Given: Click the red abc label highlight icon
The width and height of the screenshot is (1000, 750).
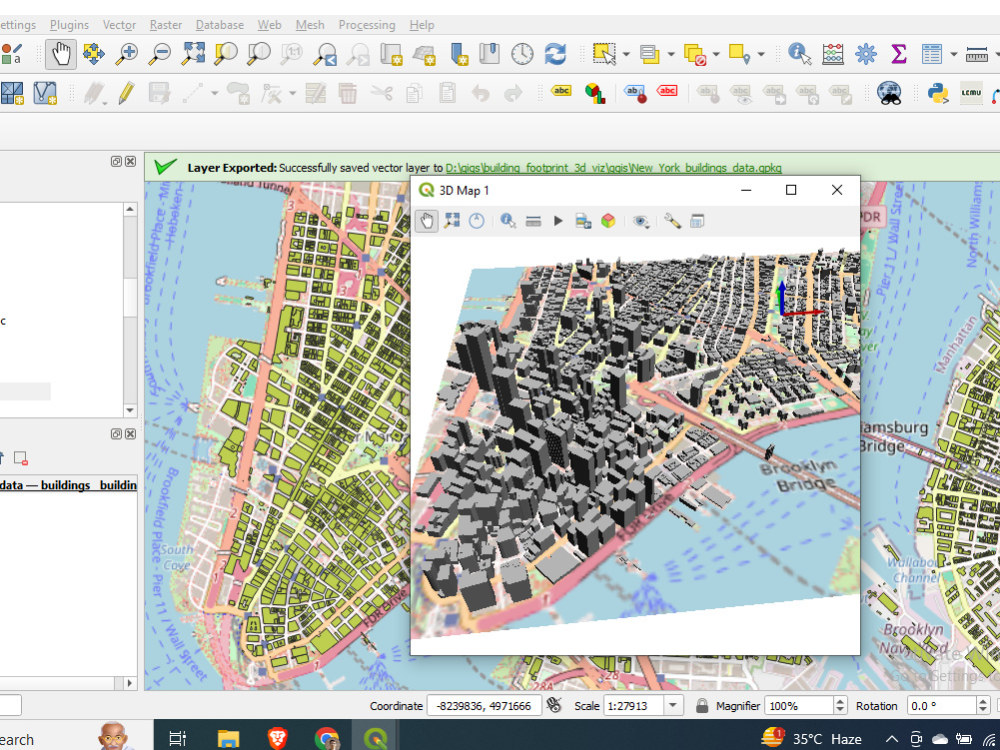Looking at the screenshot, I should pyautogui.click(x=667, y=91).
